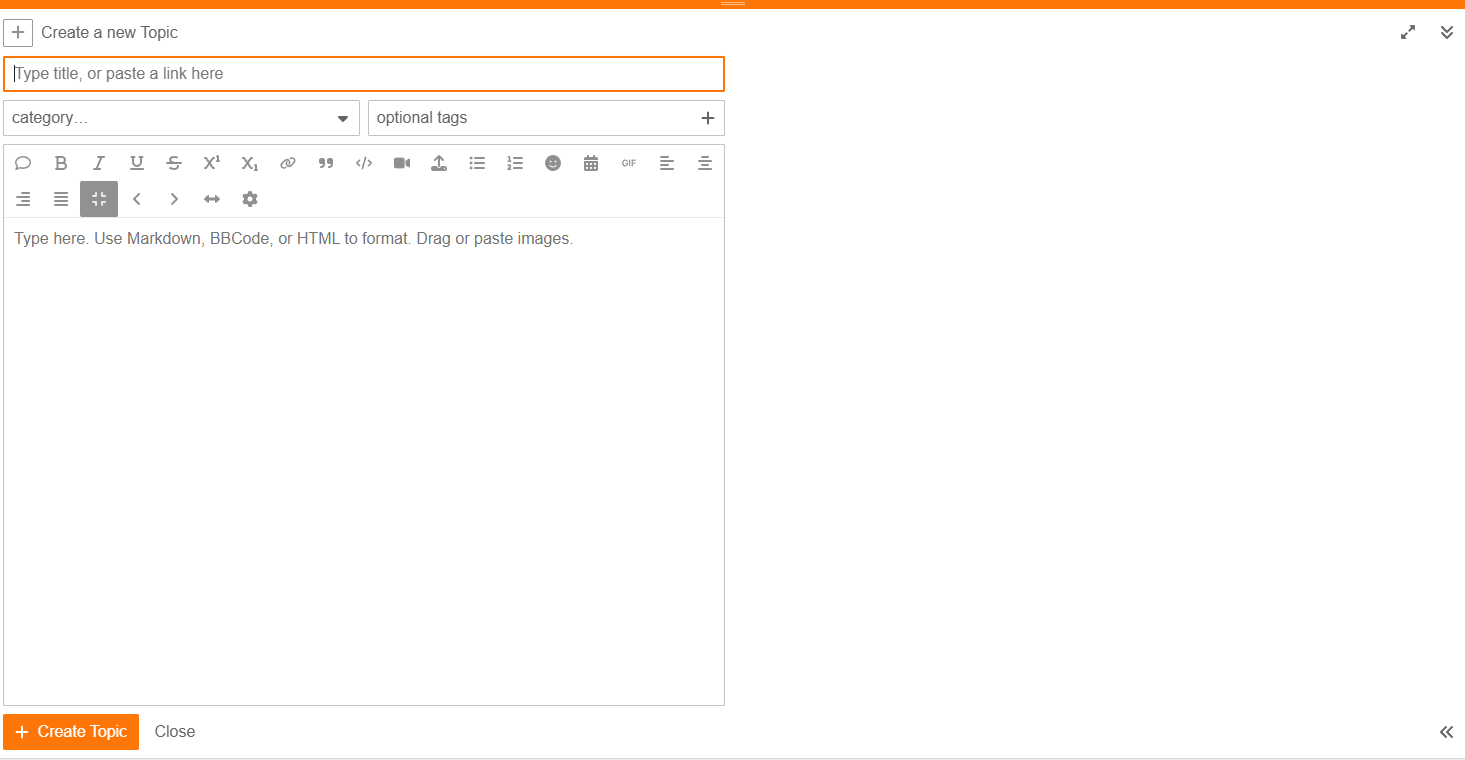Click the Close link
The height and width of the screenshot is (760, 1465).
coord(175,732)
